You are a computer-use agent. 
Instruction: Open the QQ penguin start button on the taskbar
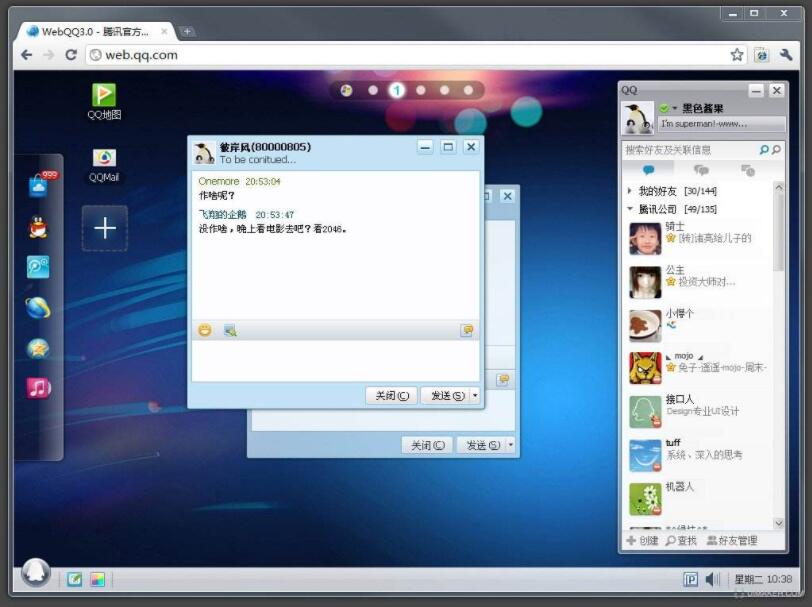click(36, 572)
